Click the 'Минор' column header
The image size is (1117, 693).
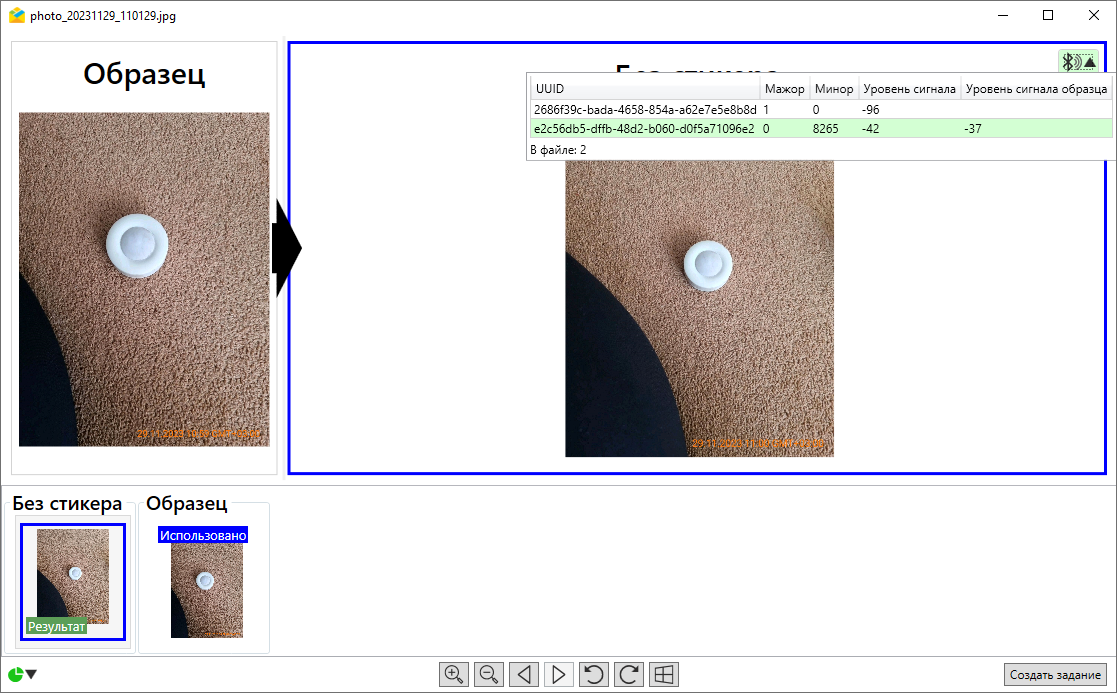pyautogui.click(x=833, y=89)
